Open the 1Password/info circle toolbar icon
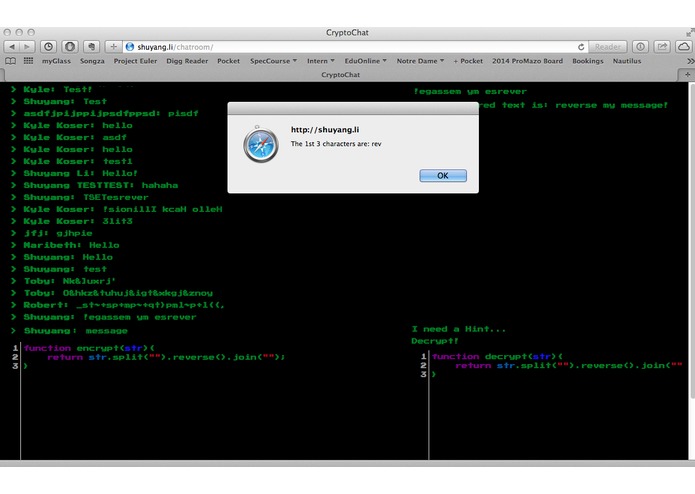695x494 pixels. coord(640,47)
